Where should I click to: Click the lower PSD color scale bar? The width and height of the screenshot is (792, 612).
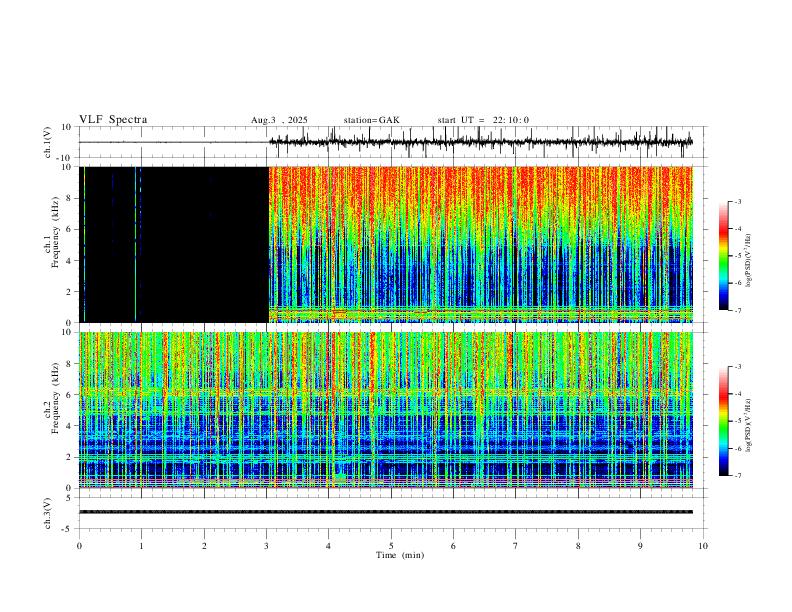(724, 421)
